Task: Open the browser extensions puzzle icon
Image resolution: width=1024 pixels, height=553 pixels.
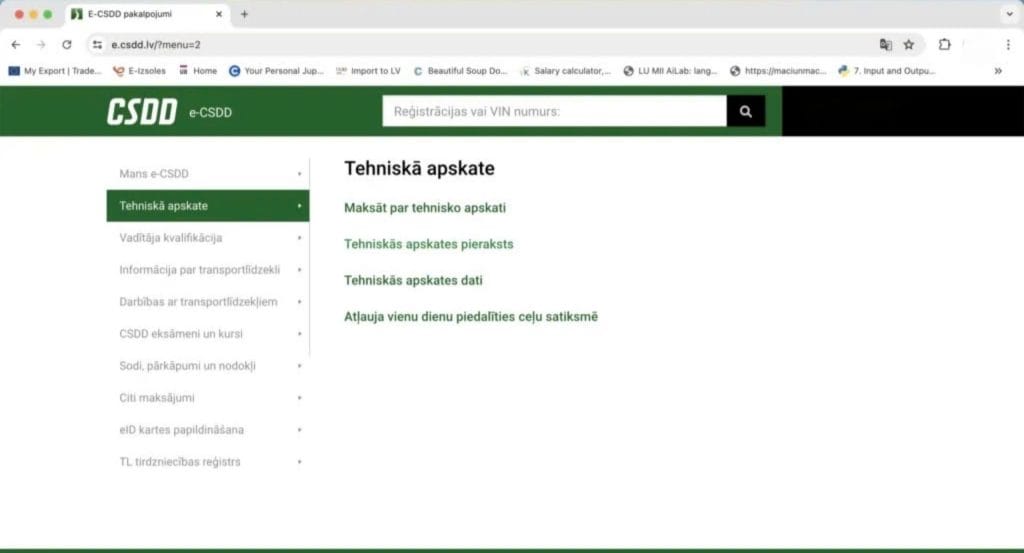Action: click(944, 45)
